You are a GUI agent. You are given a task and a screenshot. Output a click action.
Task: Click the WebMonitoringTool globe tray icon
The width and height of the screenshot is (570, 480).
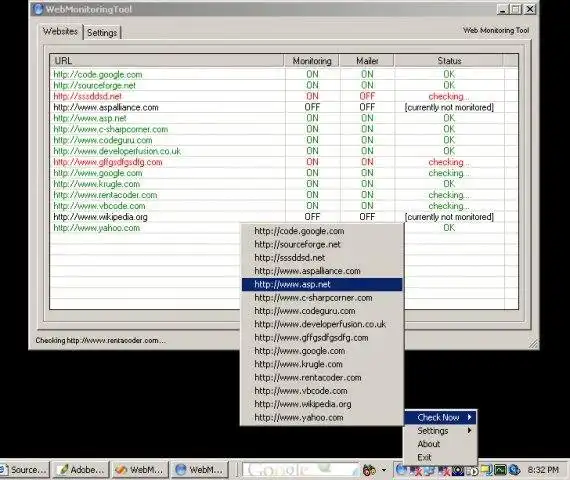coord(401,470)
